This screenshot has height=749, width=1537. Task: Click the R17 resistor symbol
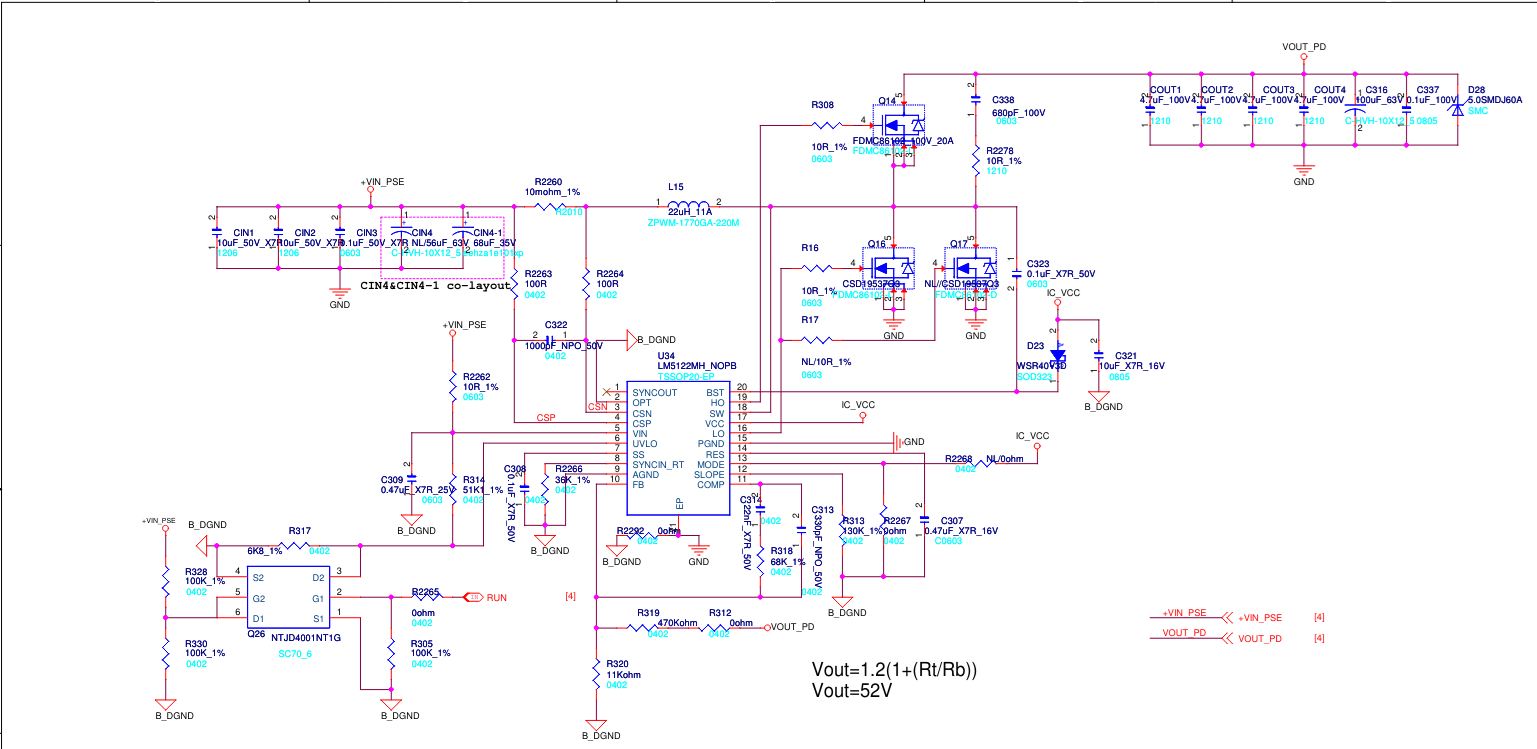[816, 340]
